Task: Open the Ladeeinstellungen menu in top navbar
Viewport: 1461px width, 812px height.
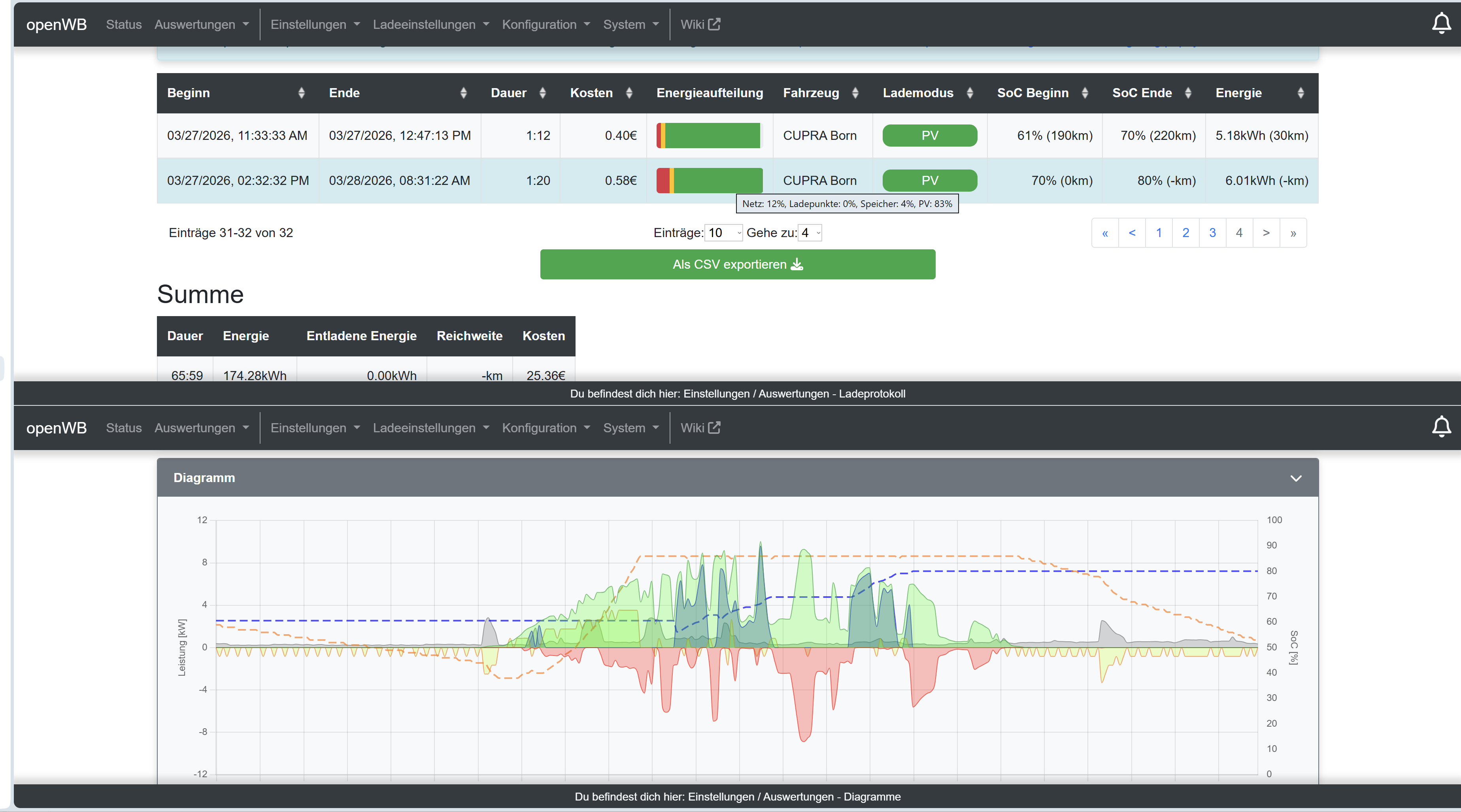Action: point(431,24)
